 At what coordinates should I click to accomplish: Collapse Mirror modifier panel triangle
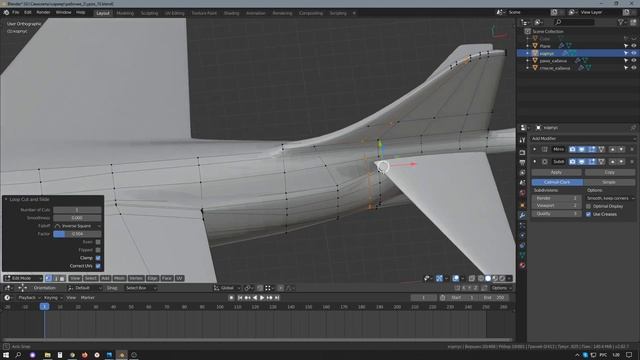[534, 149]
